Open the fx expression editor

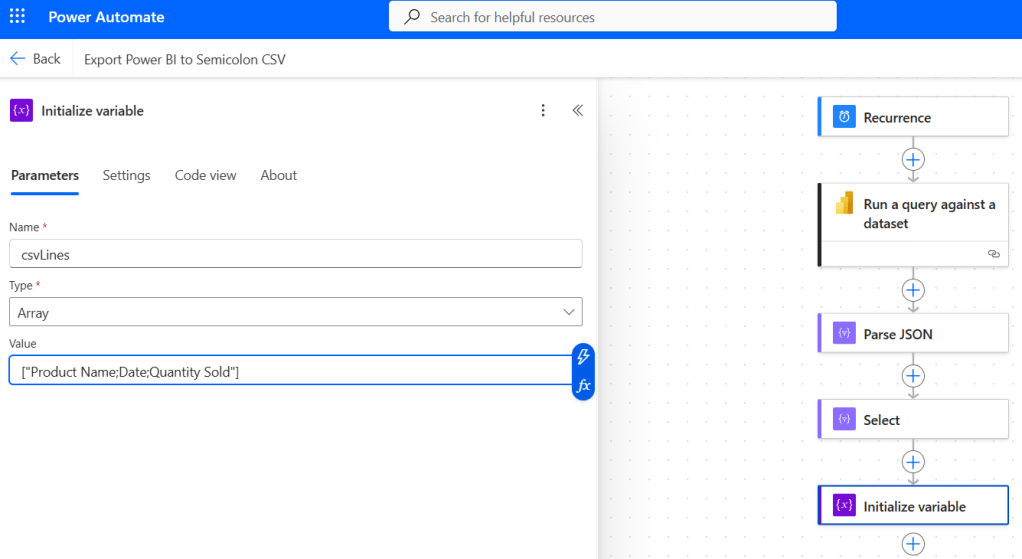(x=583, y=386)
